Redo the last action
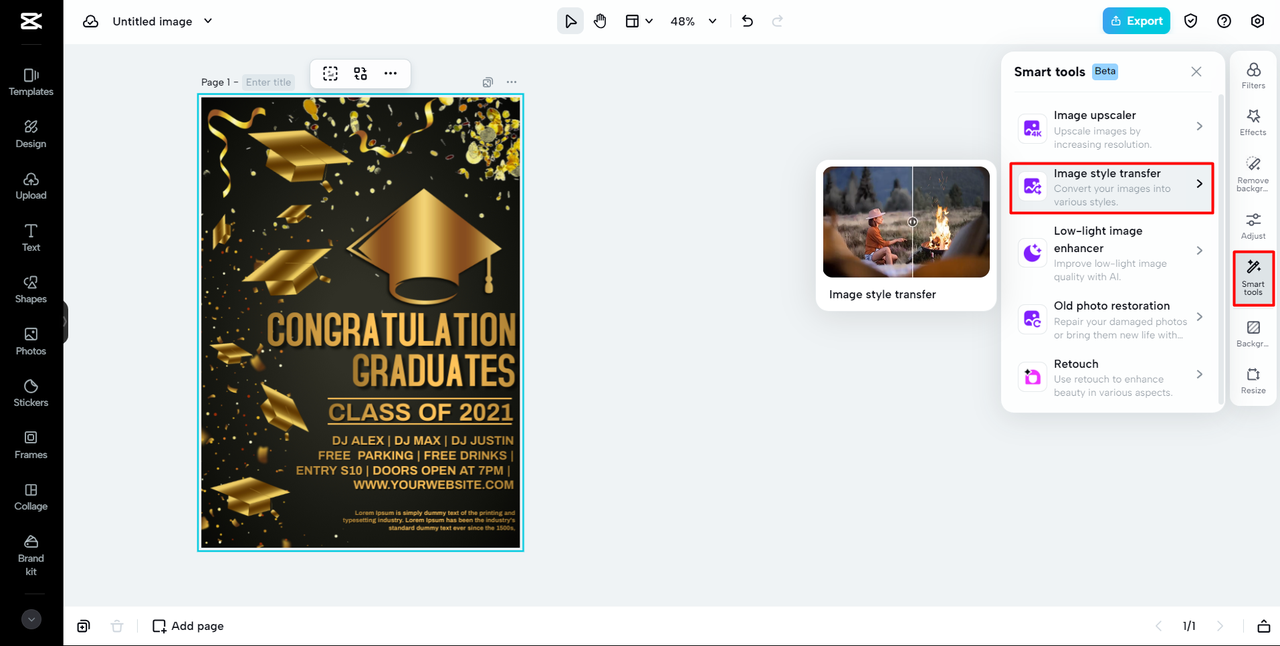 click(777, 21)
